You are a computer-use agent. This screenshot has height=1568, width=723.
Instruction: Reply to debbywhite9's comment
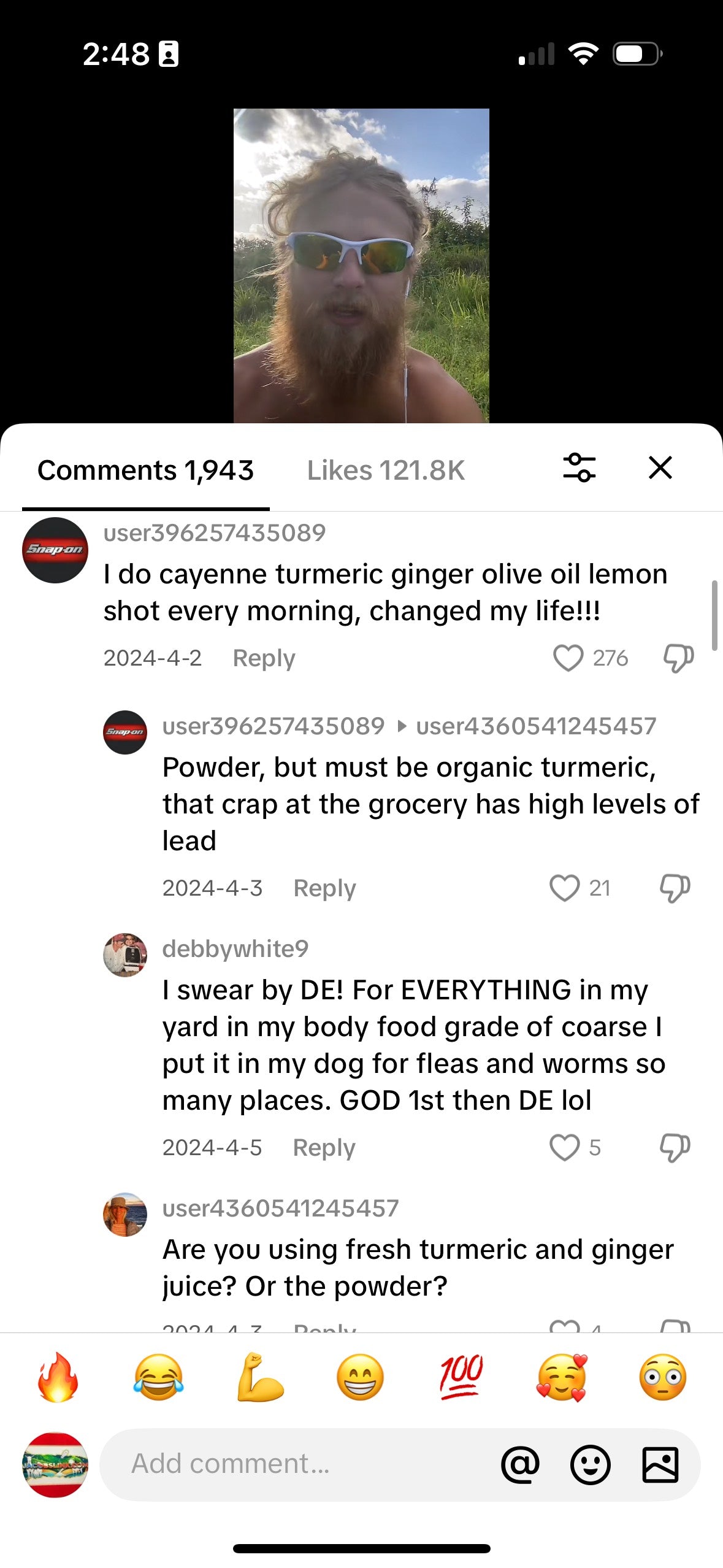[324, 1148]
